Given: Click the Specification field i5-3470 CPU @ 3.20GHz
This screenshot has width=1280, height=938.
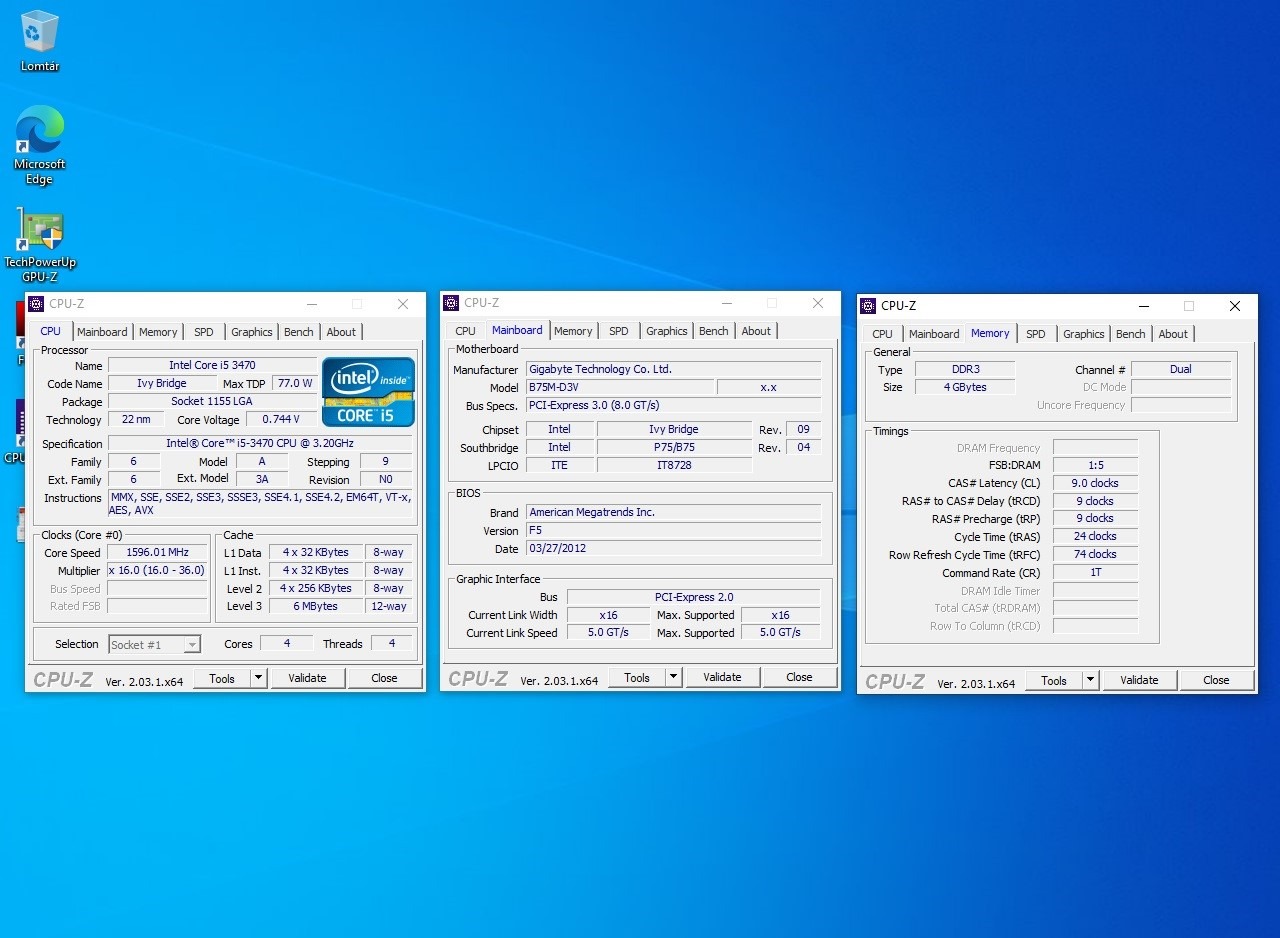Looking at the screenshot, I should pos(260,444).
